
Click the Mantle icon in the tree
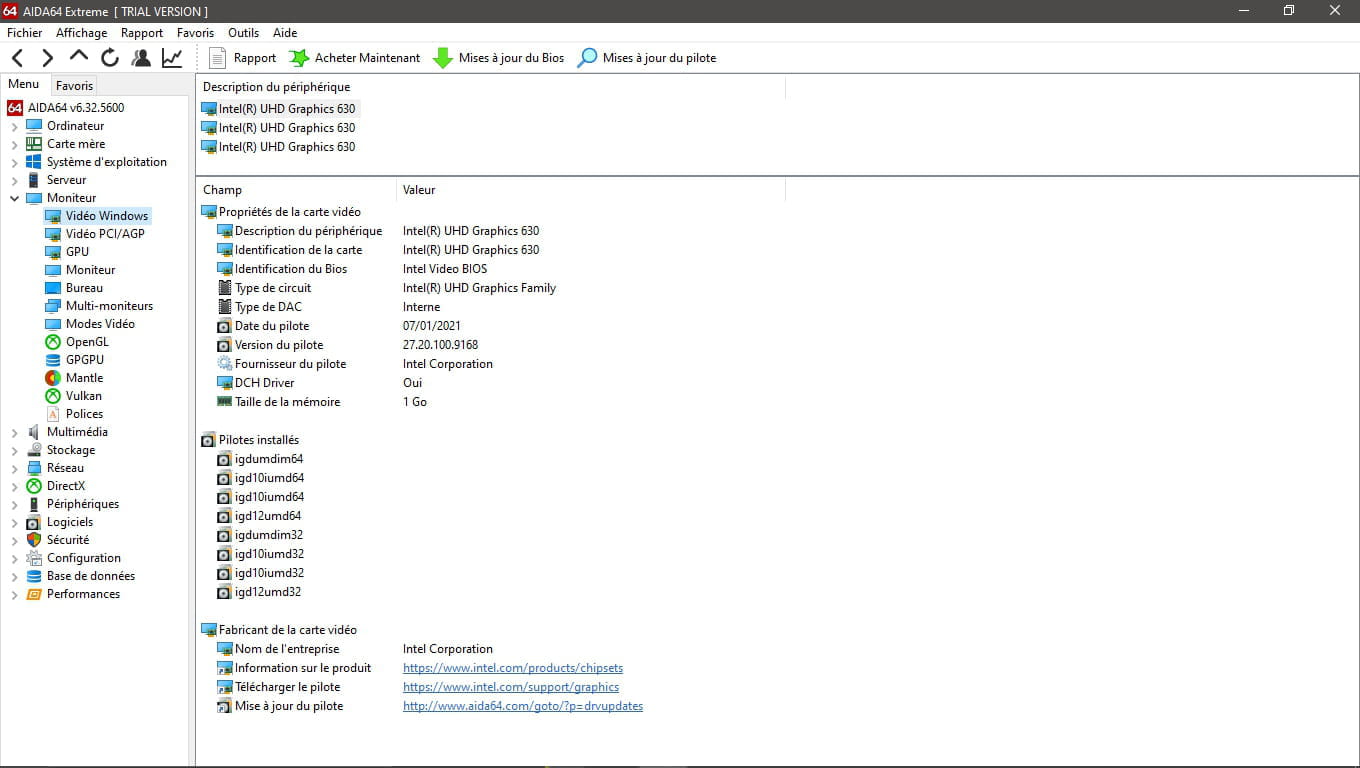point(53,378)
